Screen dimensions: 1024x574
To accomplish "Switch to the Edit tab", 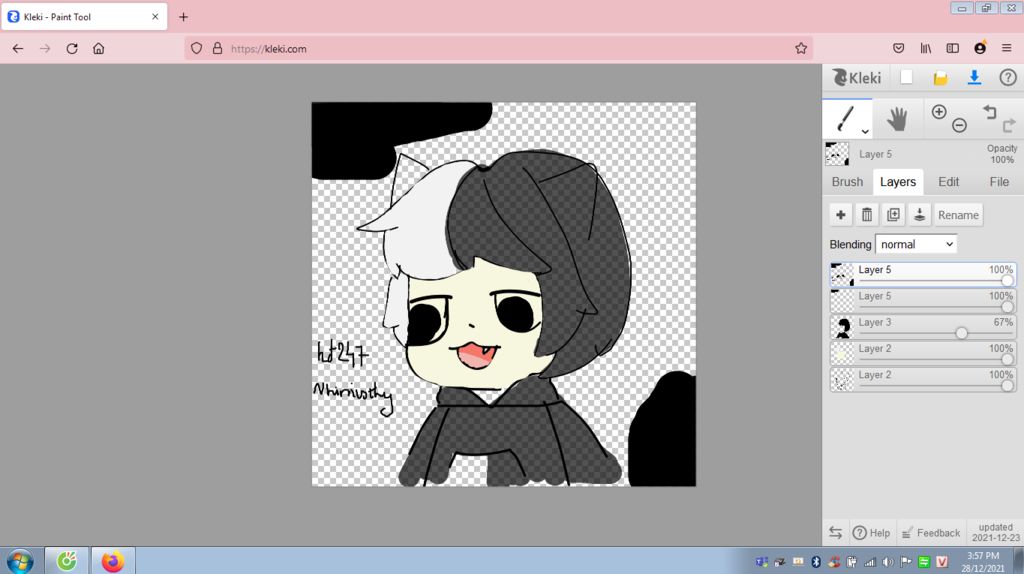I will pos(948,182).
